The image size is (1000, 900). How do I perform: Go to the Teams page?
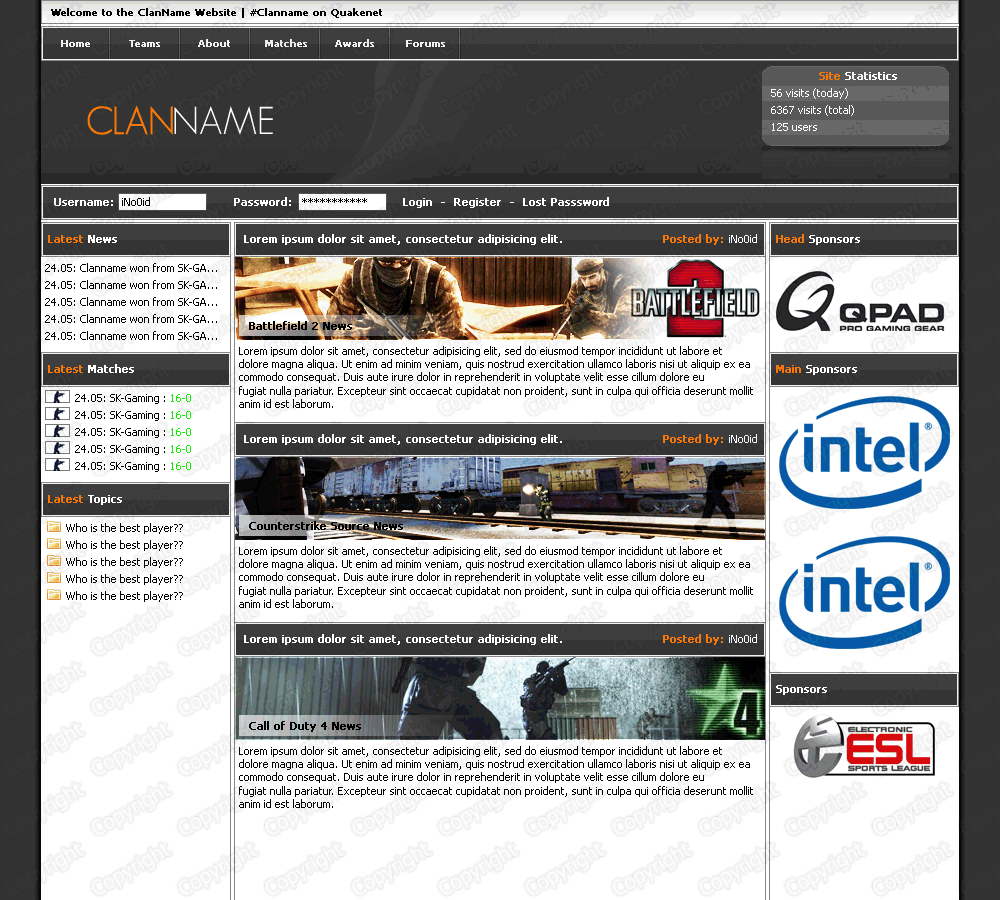(145, 43)
